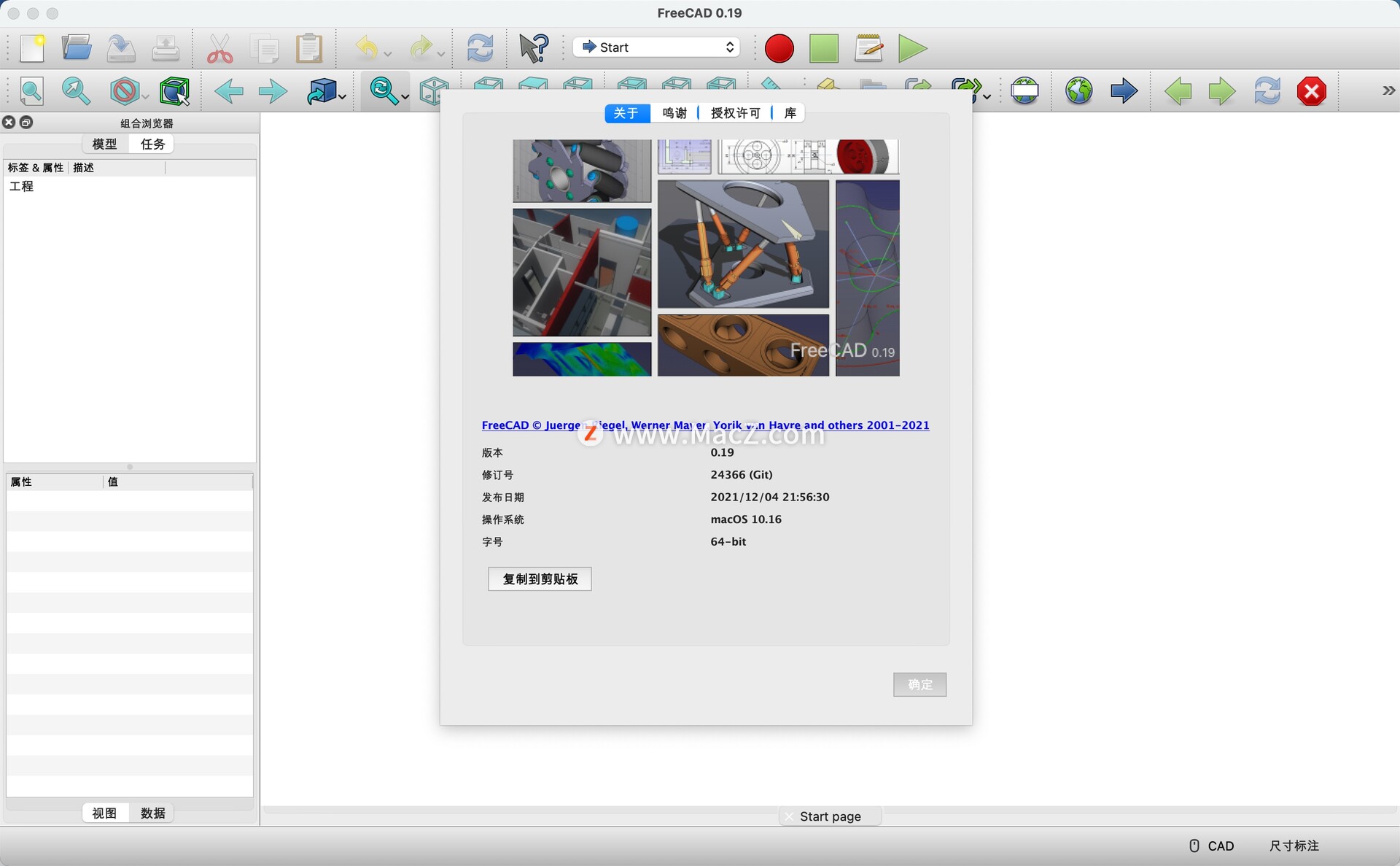
Task: Open linked object navigation dropdown arrow
Action: [x=342, y=96]
